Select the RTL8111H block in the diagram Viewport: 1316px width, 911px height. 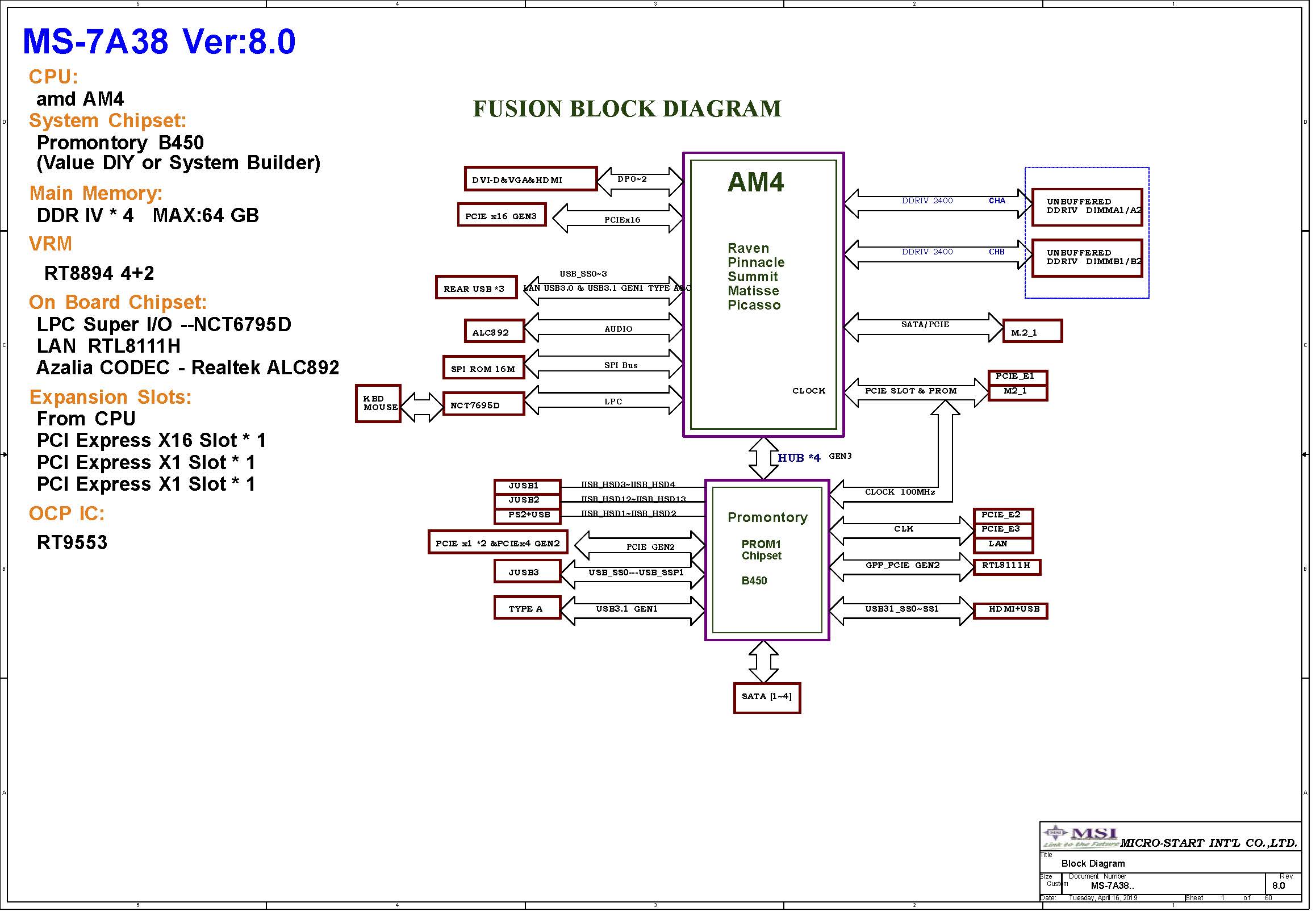pyautogui.click(x=1006, y=566)
